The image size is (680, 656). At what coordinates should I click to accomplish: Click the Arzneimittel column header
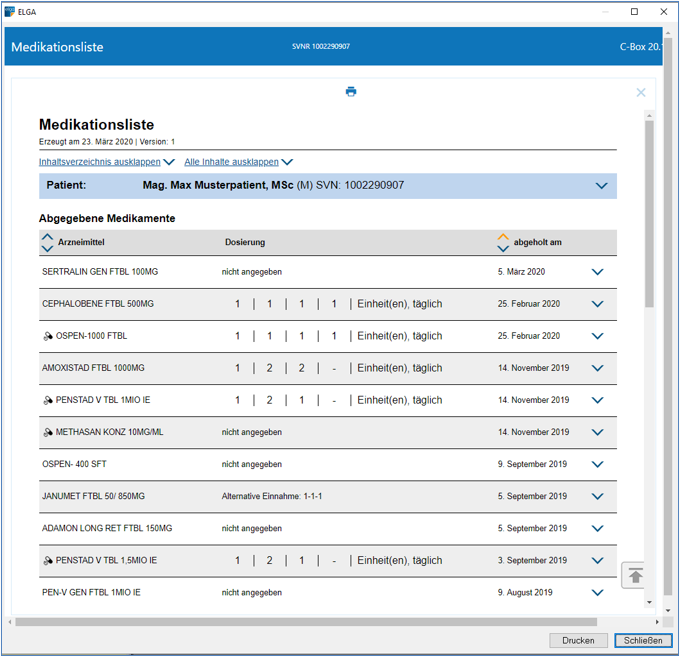click(x=81, y=242)
